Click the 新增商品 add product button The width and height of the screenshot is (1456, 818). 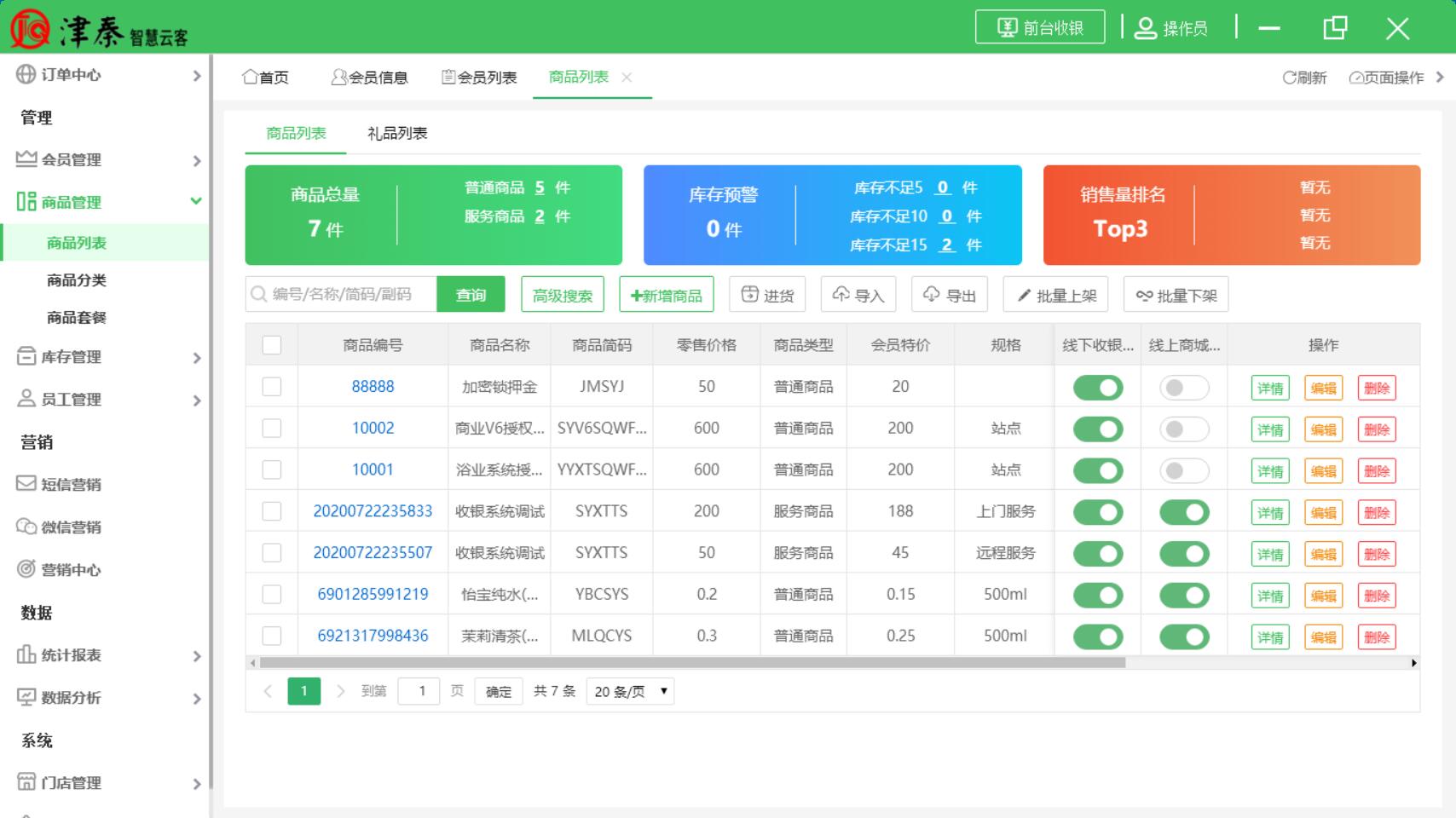click(x=666, y=295)
